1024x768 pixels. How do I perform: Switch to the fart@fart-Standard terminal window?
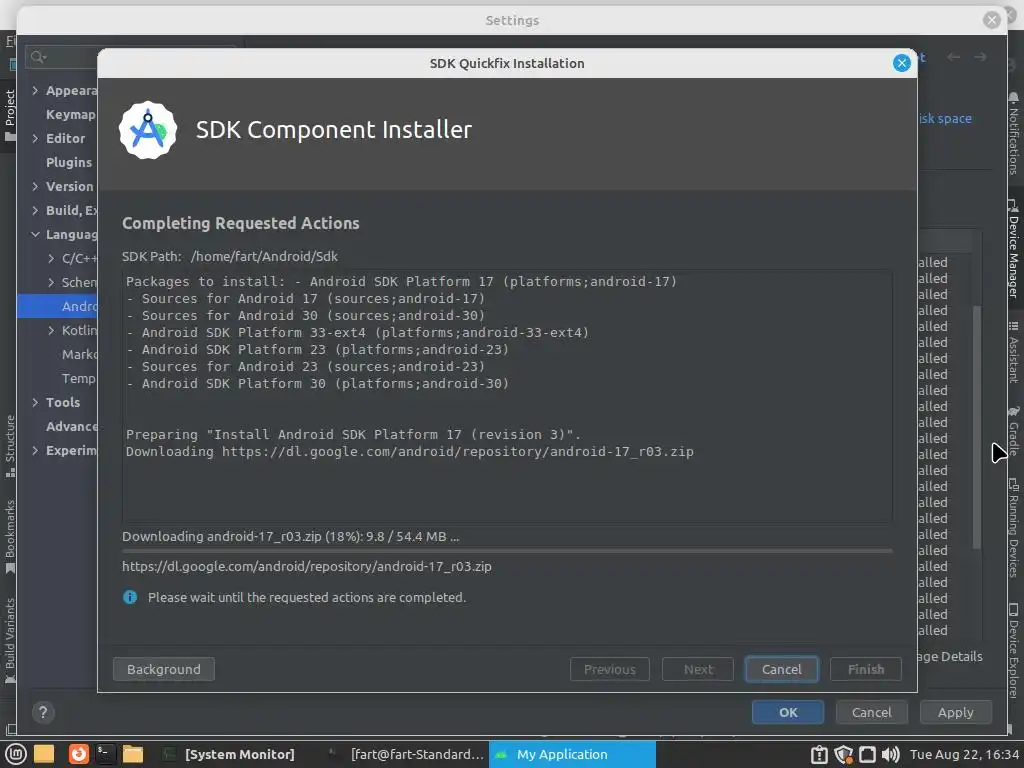(406, 754)
